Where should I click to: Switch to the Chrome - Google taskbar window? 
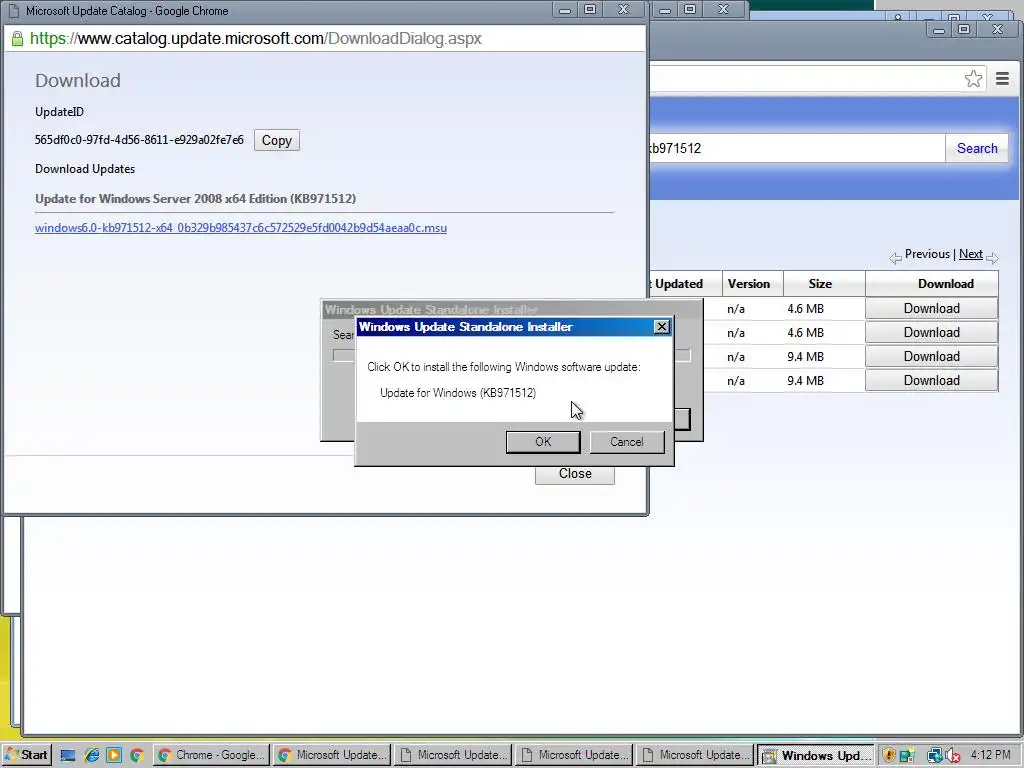(212, 756)
